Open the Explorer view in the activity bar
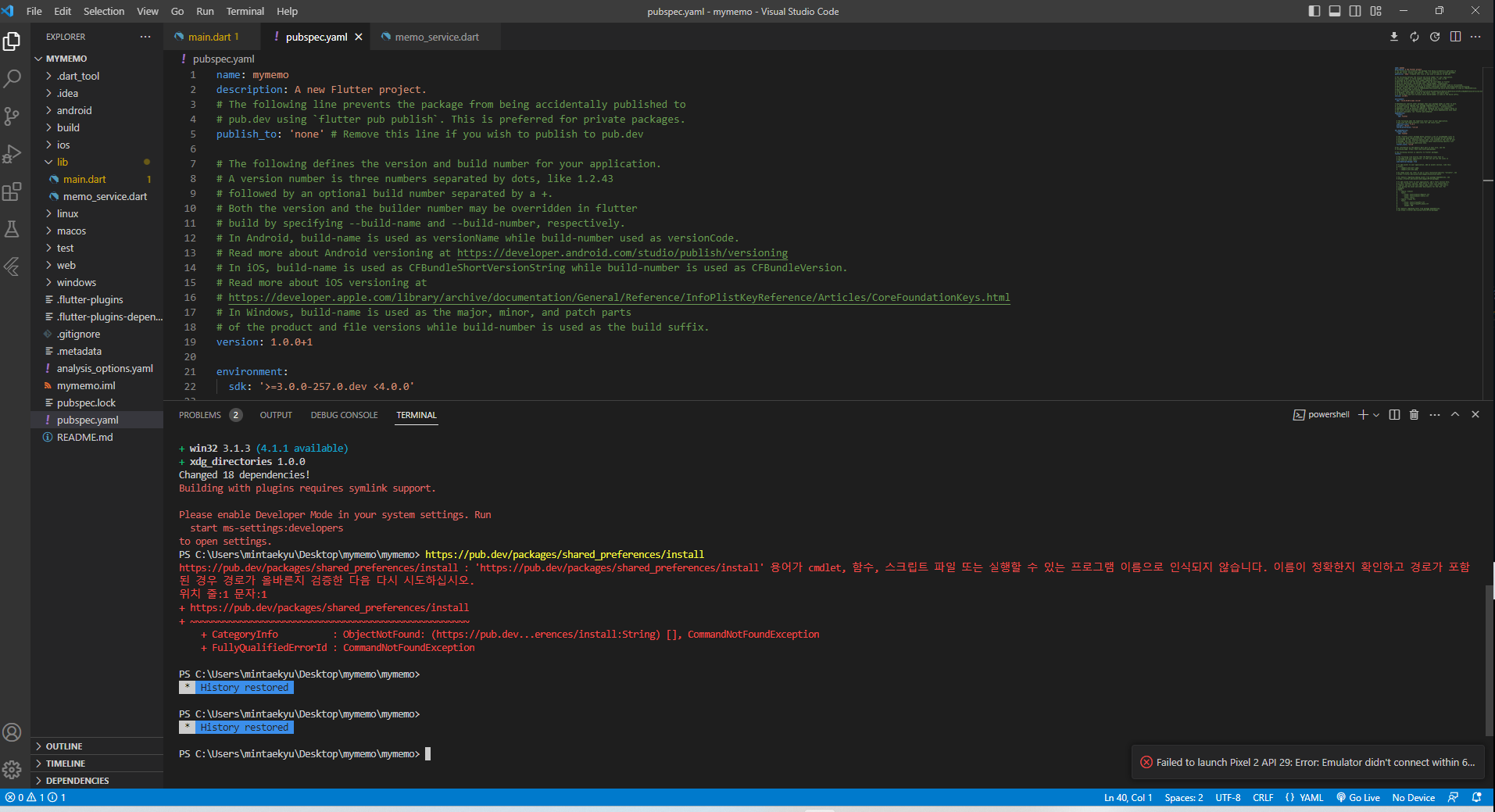Screen dimensions: 1495x812 pyautogui.click(x=12, y=41)
